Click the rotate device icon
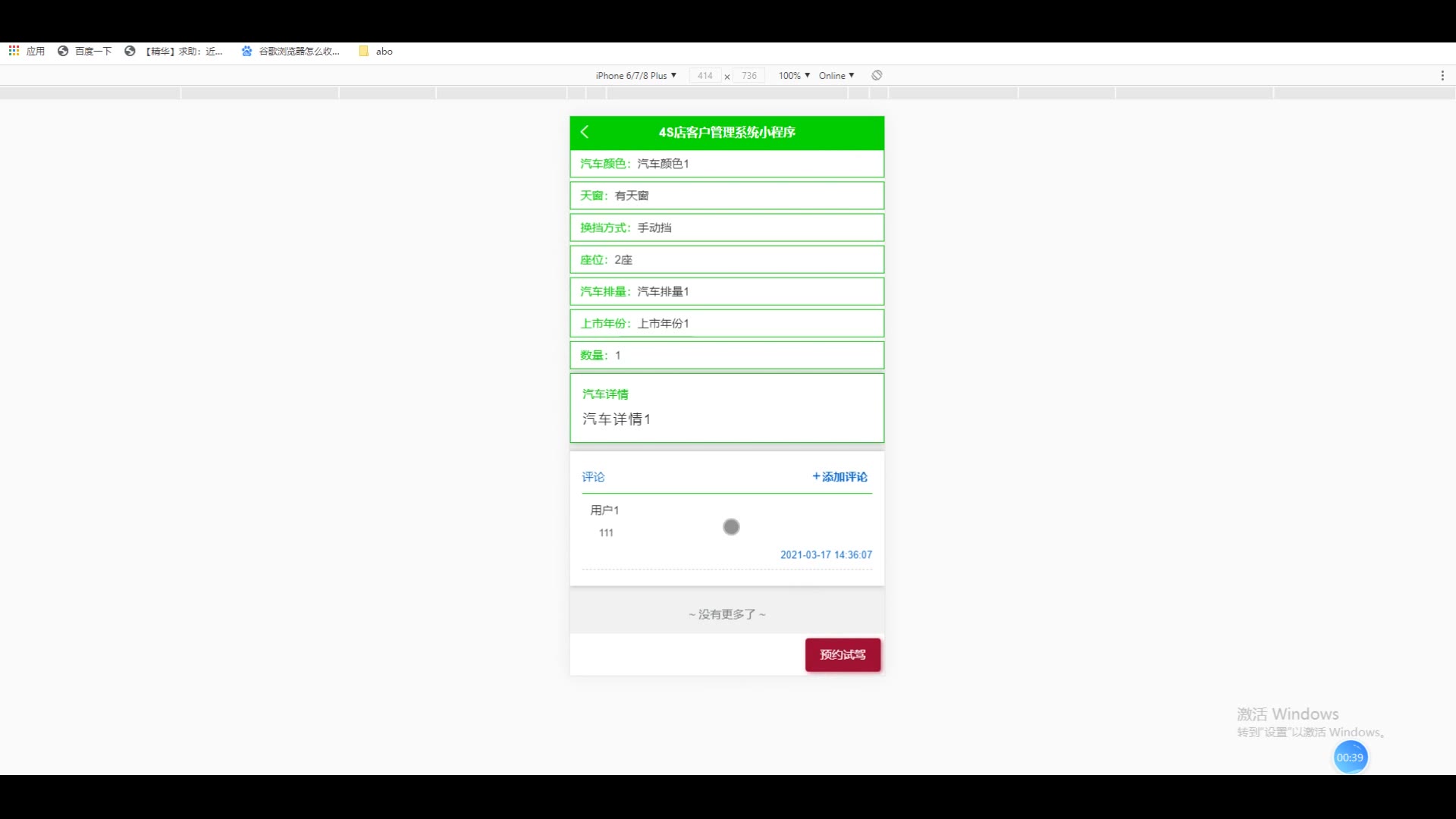Image resolution: width=1456 pixels, height=819 pixels. click(x=877, y=75)
